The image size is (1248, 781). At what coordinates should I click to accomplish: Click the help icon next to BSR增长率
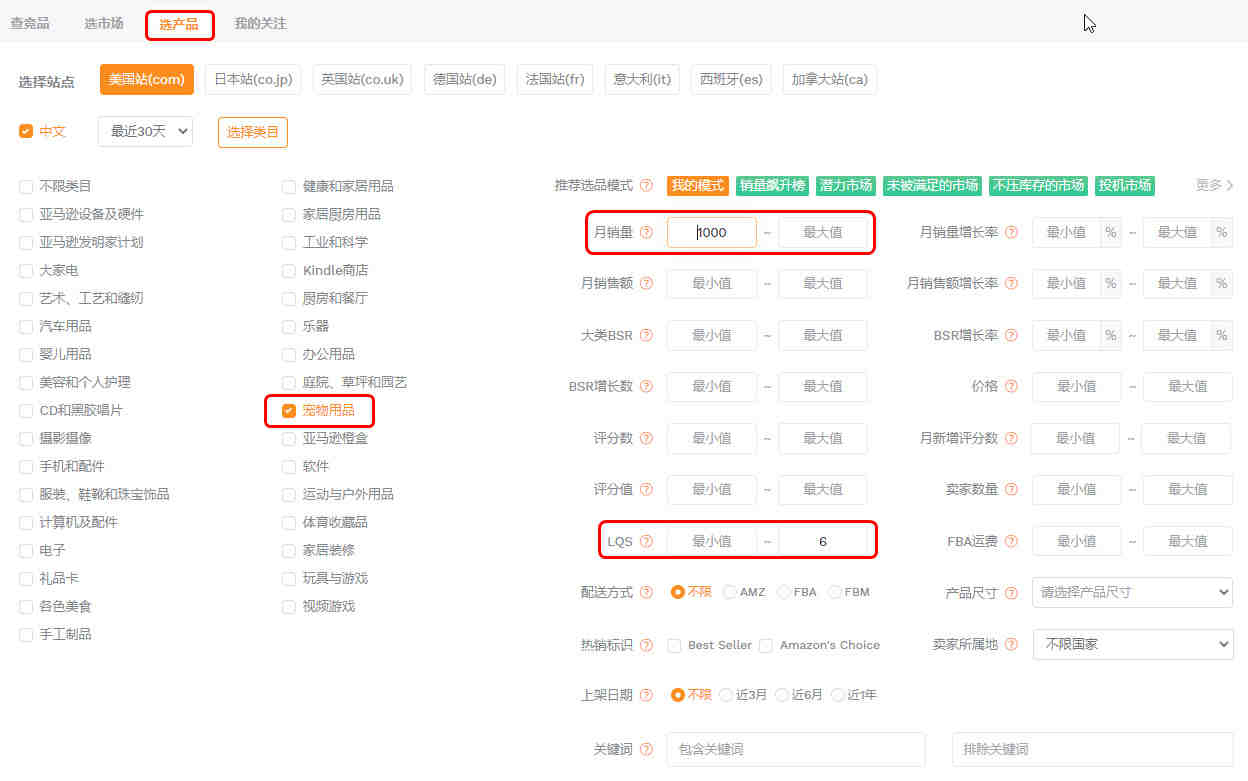[1011, 335]
